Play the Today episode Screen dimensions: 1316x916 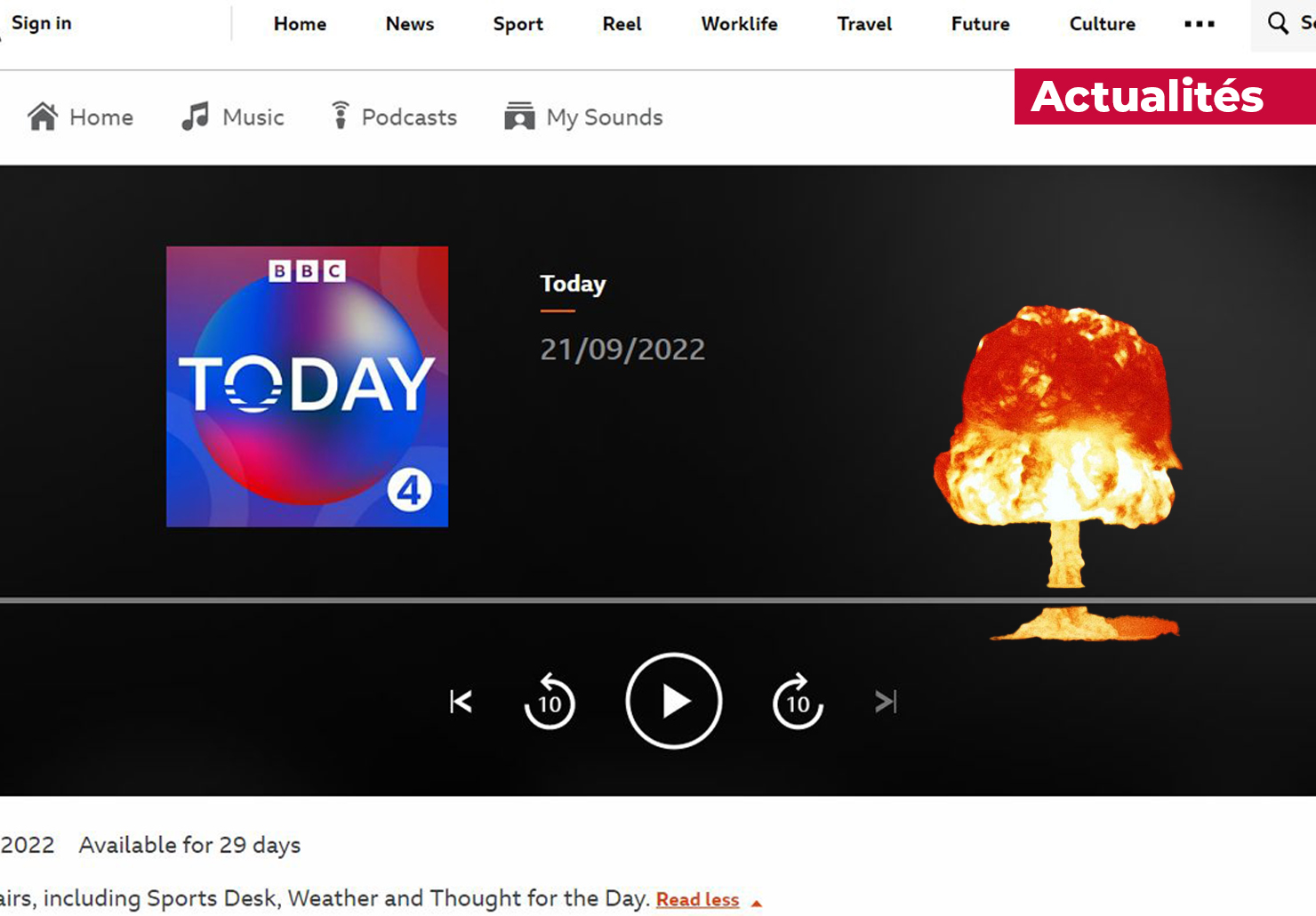click(674, 701)
